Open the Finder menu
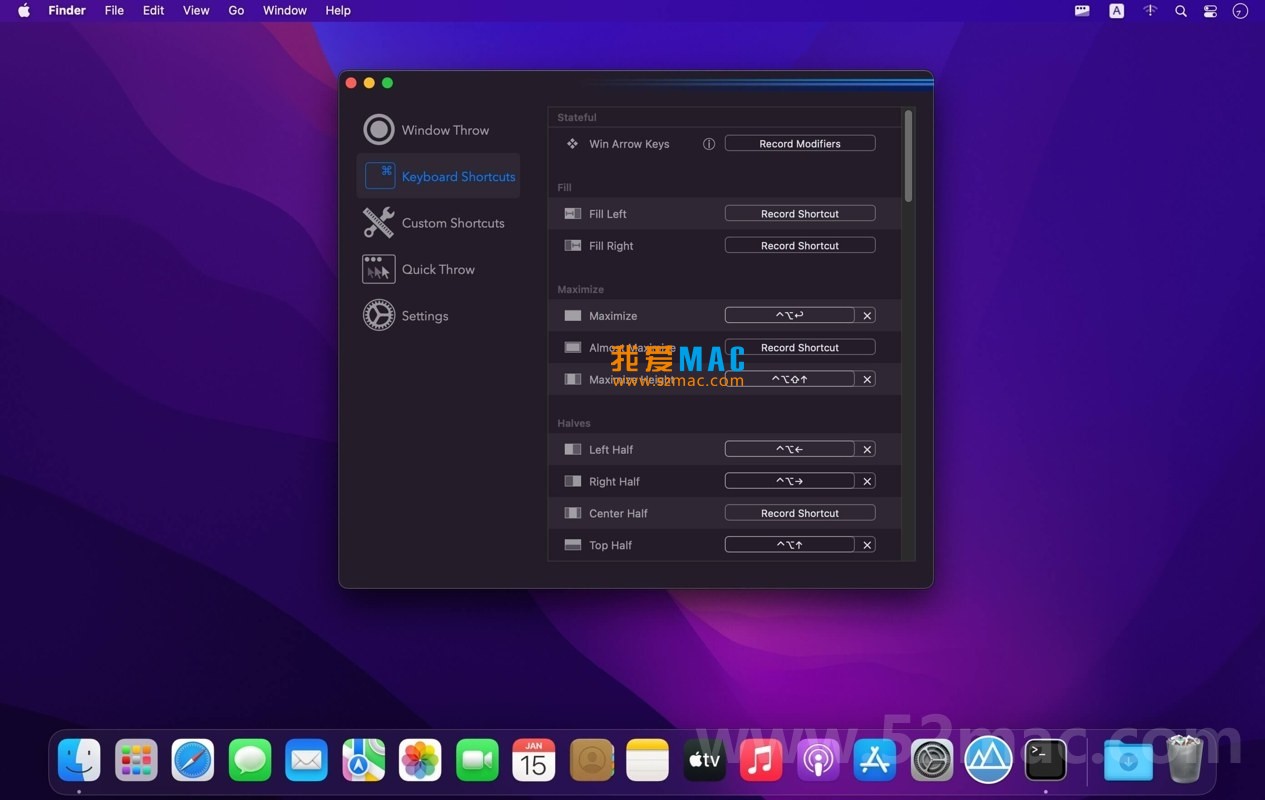Viewport: 1265px width, 800px height. 67,10
